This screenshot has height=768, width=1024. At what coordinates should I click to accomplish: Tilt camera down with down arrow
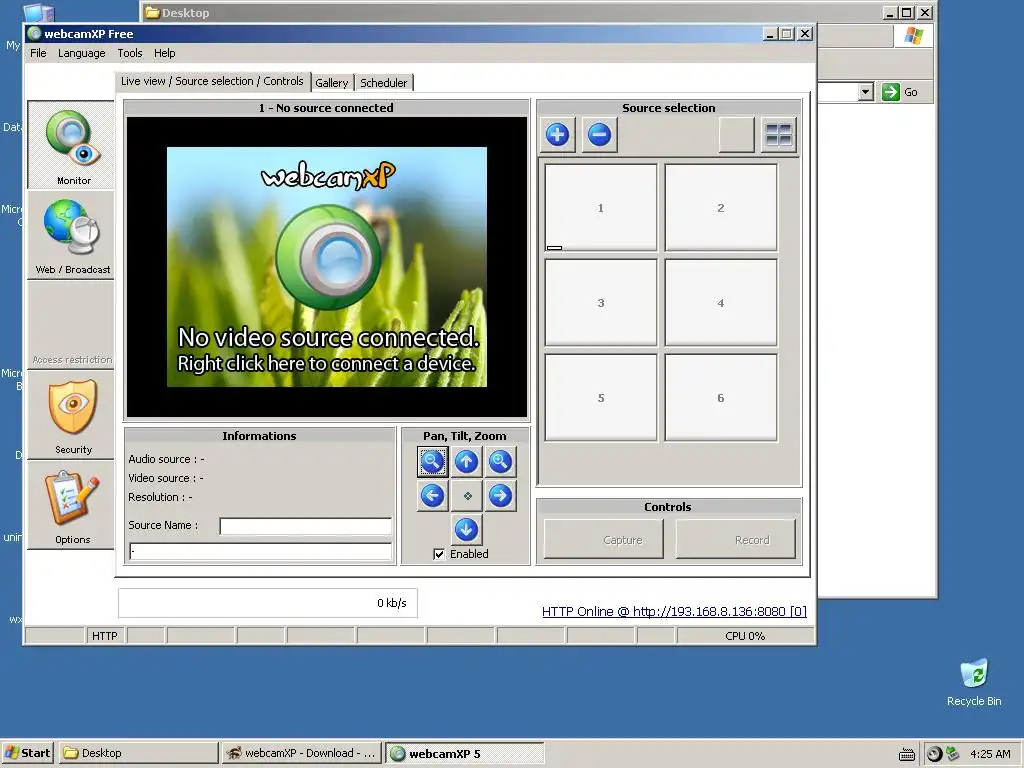(x=466, y=530)
